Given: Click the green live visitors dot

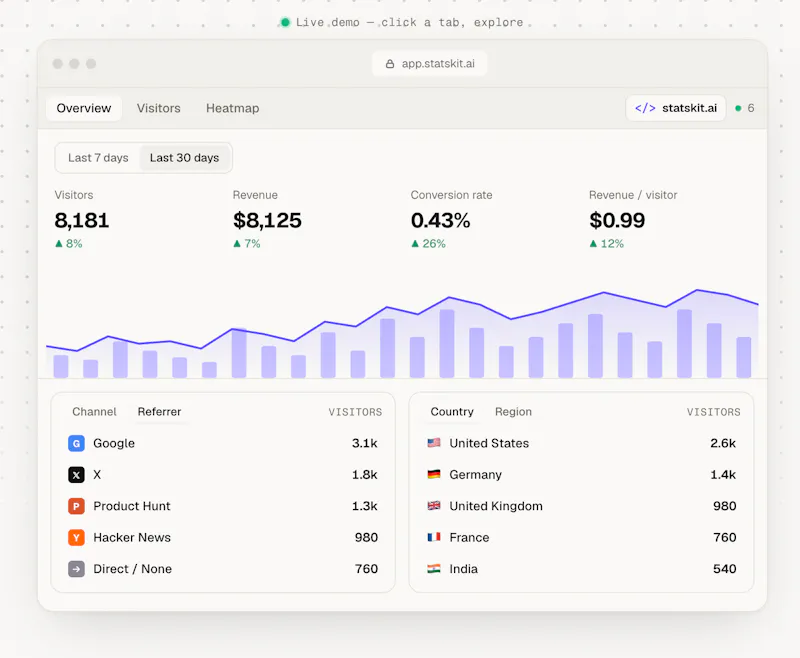Looking at the screenshot, I should pos(738,108).
